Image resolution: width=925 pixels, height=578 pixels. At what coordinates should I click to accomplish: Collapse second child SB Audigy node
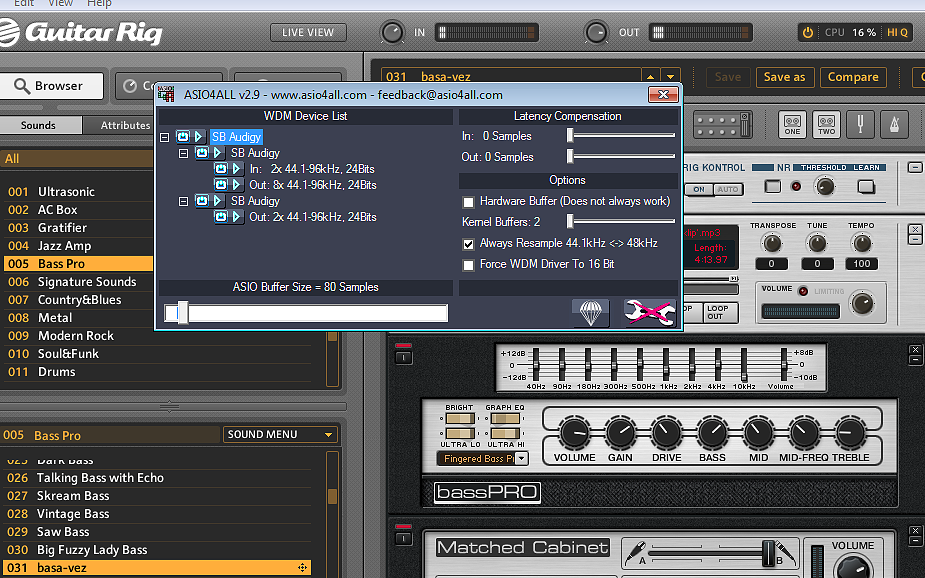pyautogui.click(x=183, y=201)
